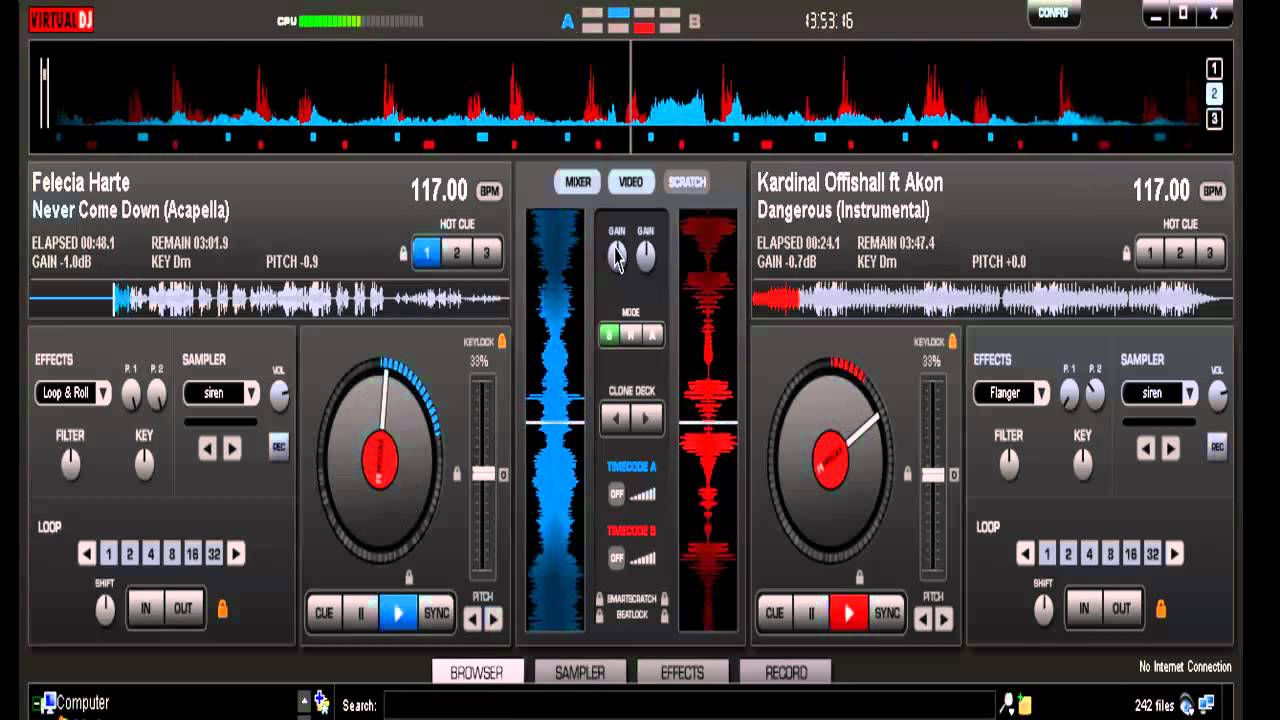Select 16-beat loop on right deck
This screenshot has width=1280, height=720.
[1131, 553]
